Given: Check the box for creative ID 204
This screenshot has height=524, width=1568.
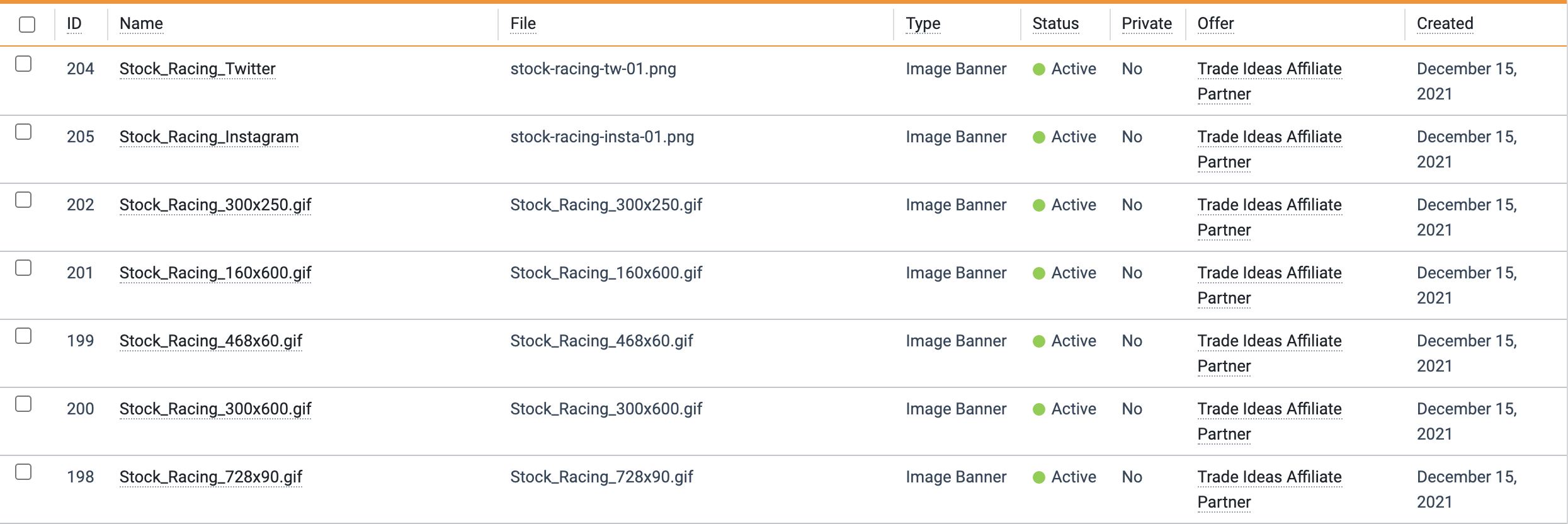Looking at the screenshot, I should [23, 64].
